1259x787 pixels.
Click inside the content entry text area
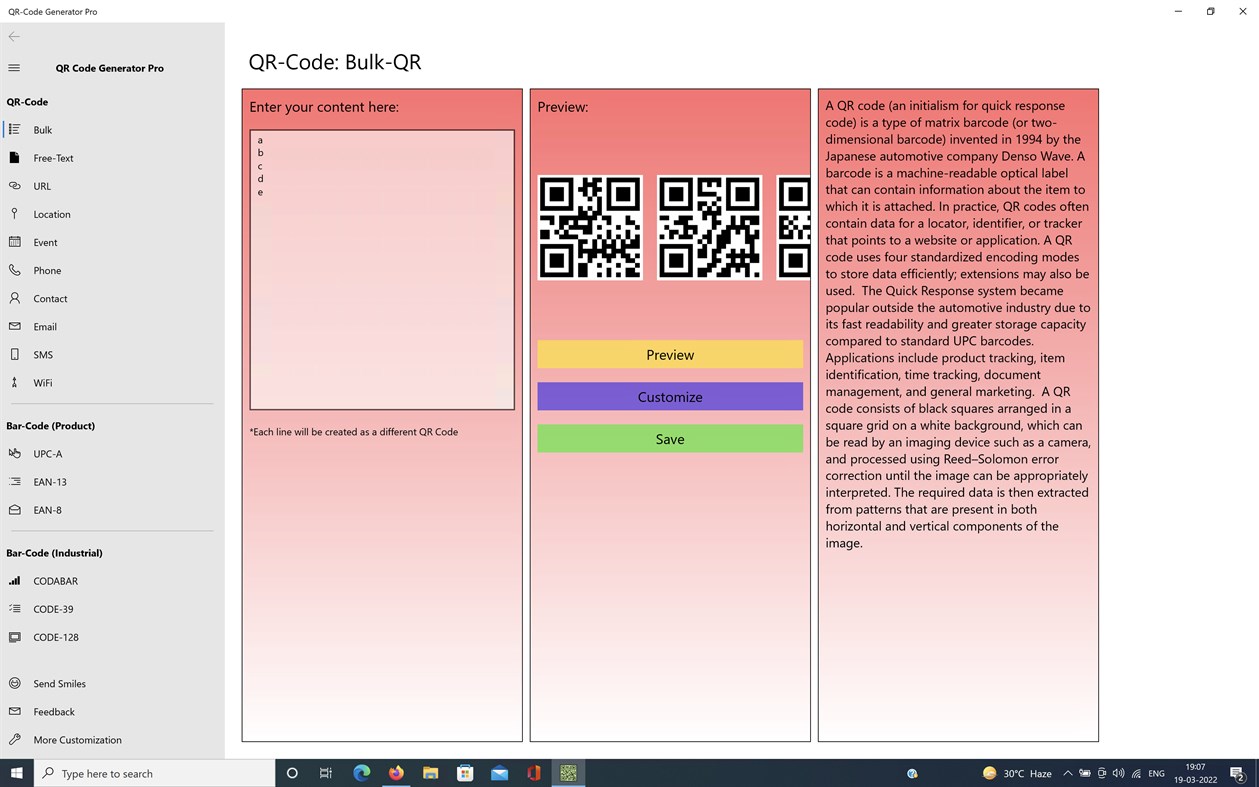[x=381, y=268]
